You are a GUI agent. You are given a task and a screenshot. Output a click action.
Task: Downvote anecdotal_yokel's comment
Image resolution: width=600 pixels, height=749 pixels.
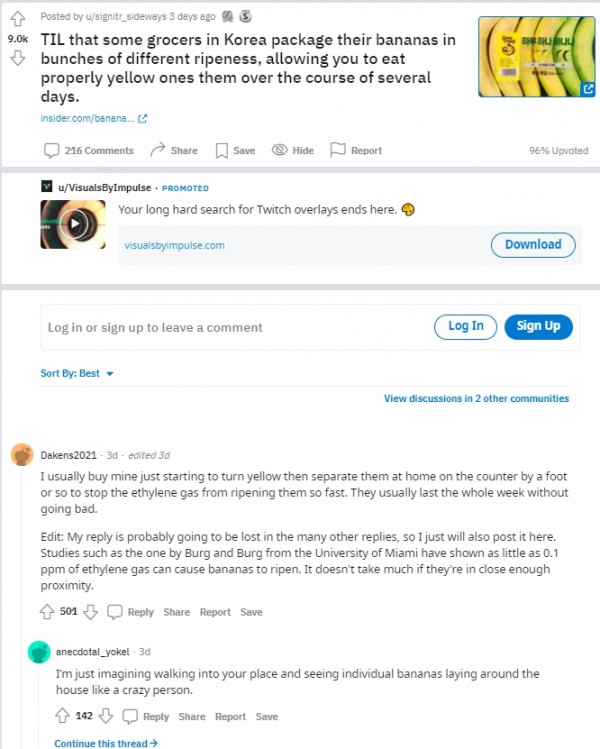[x=106, y=716]
